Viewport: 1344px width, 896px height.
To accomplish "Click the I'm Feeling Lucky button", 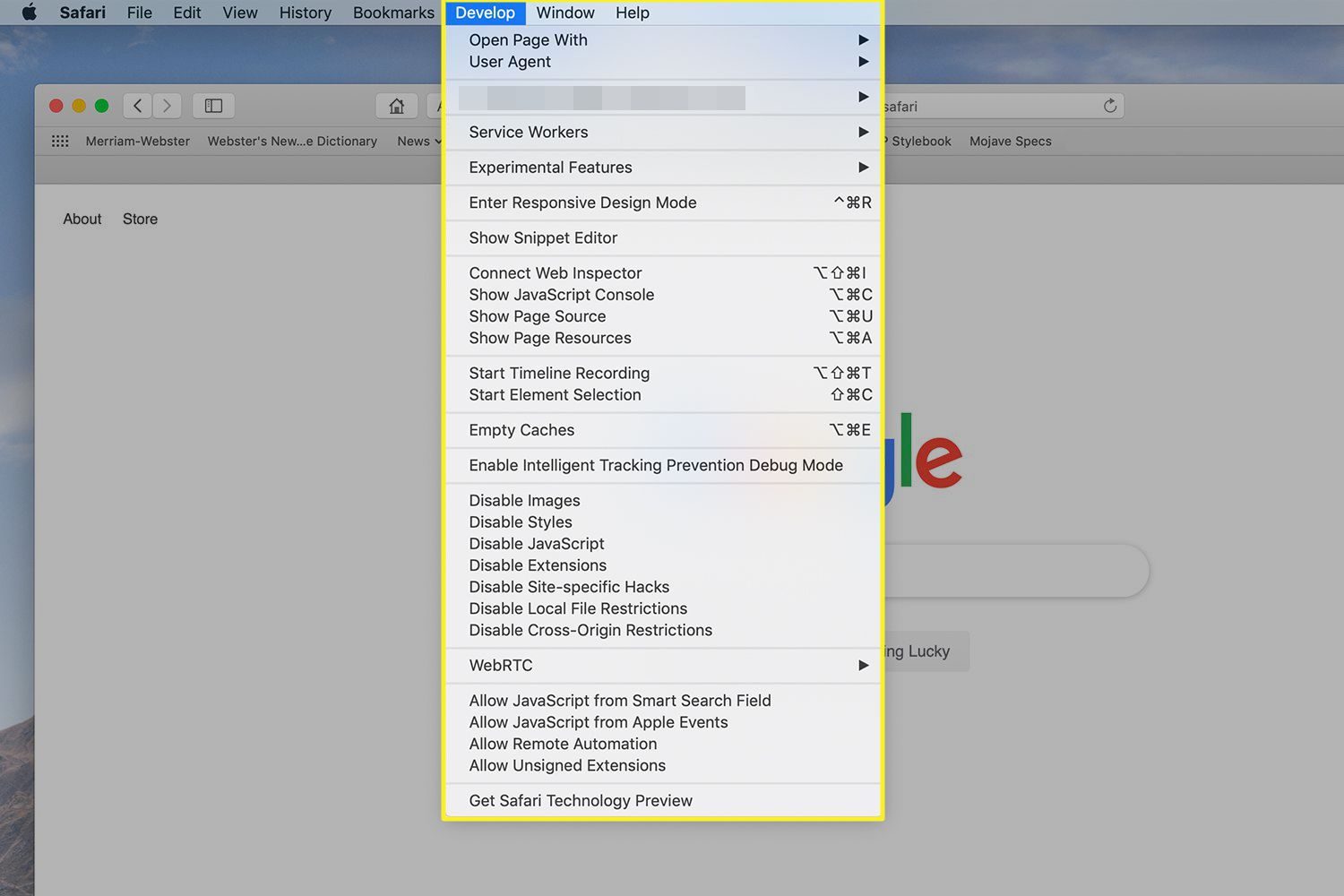I will 926,651.
